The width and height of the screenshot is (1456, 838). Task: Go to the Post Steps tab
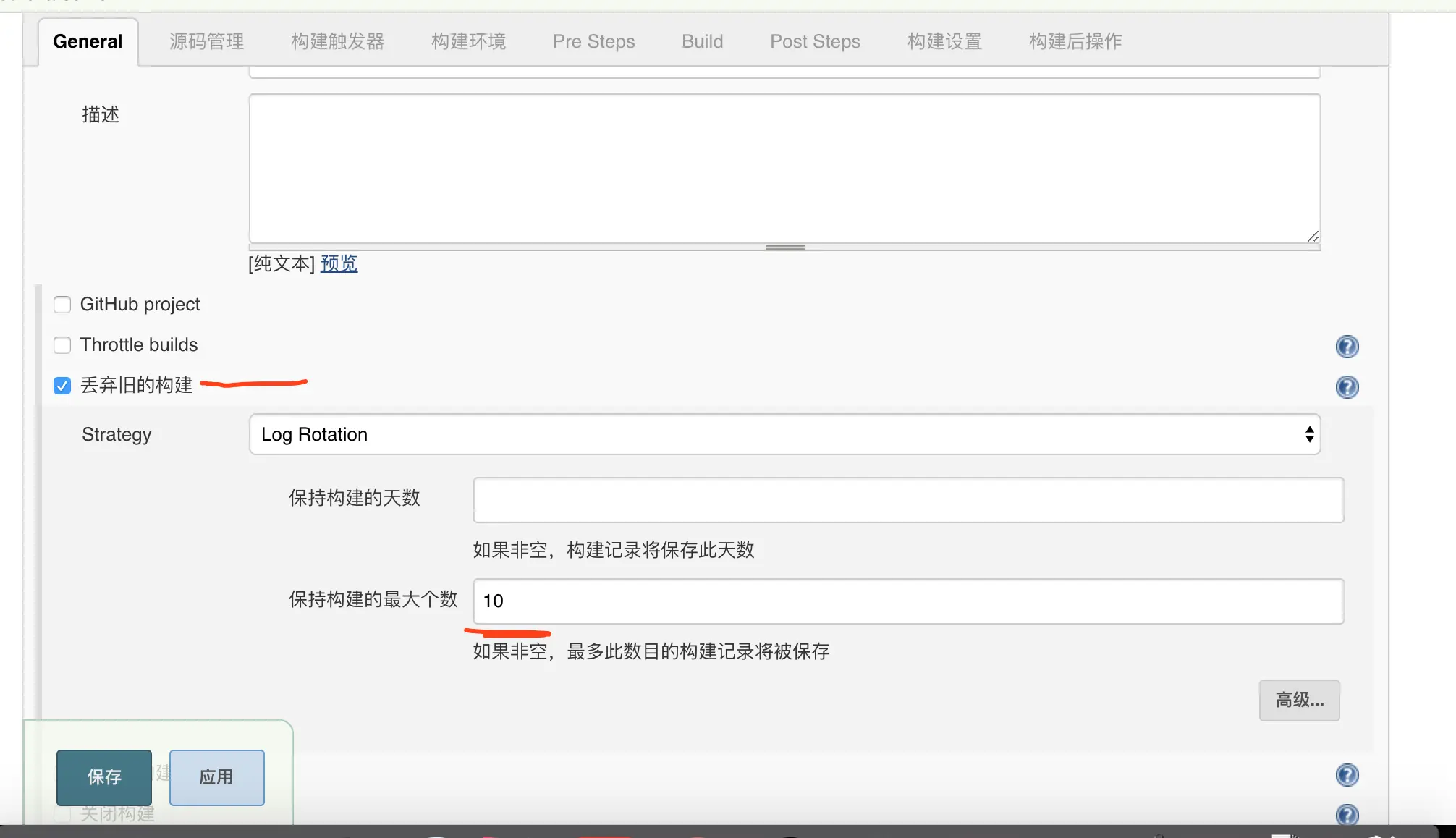pyautogui.click(x=815, y=41)
